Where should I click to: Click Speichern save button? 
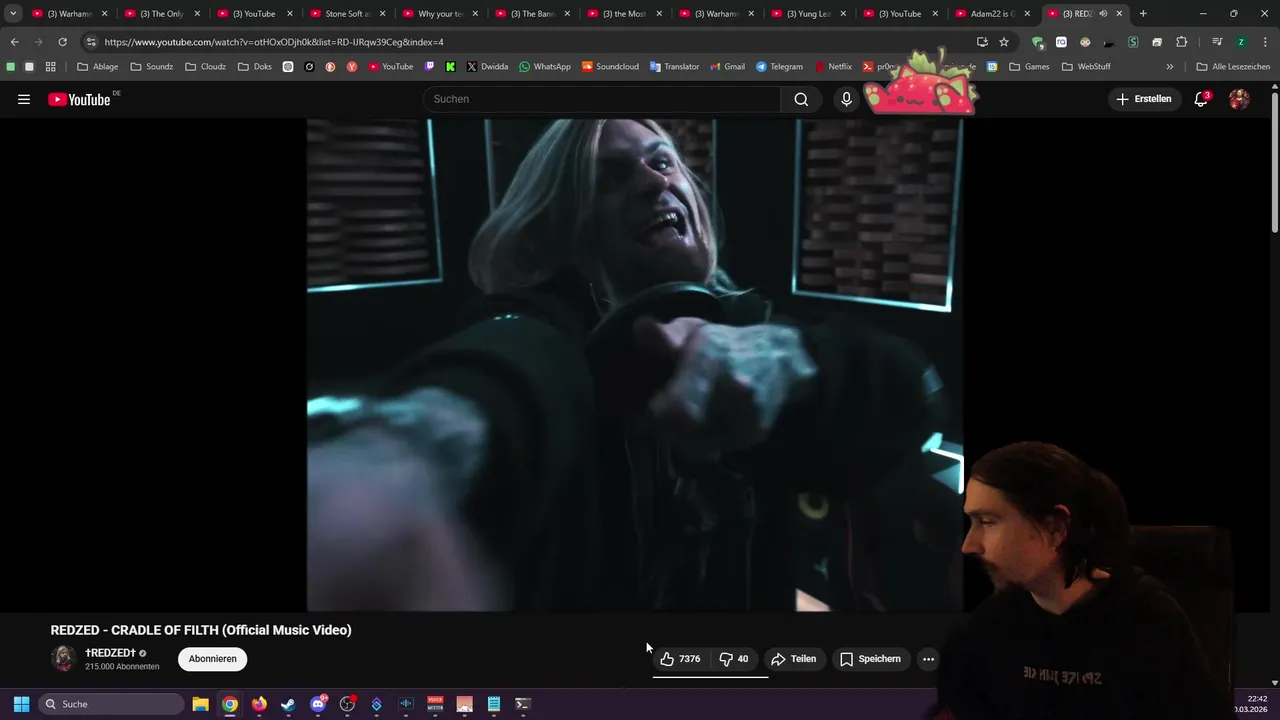871,659
